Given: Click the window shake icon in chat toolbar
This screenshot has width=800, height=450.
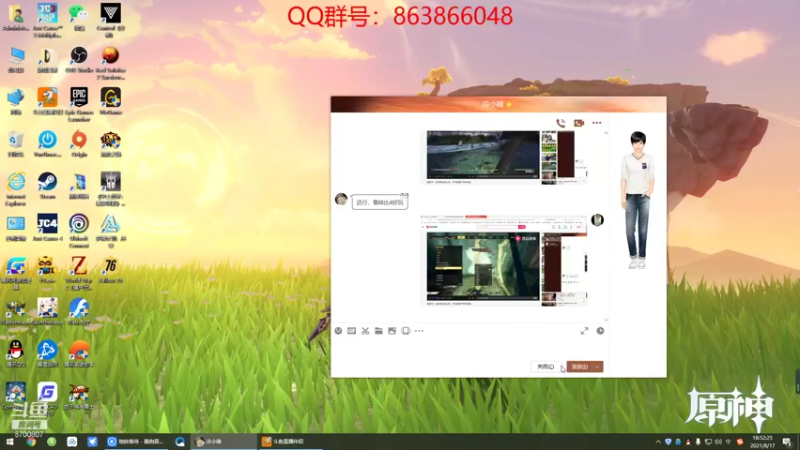Looking at the screenshot, I should [x=406, y=331].
